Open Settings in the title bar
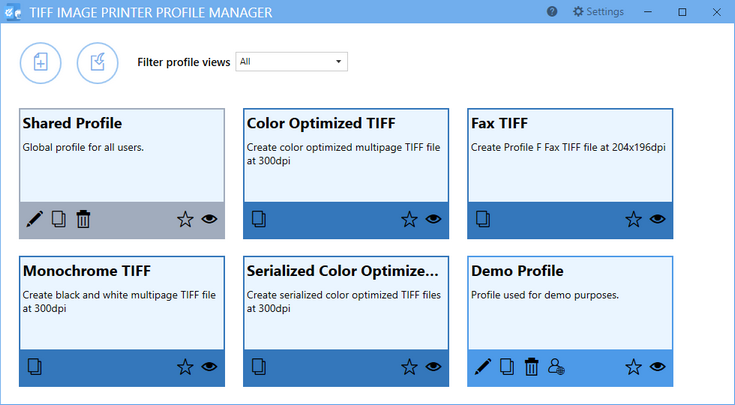The image size is (735, 405). coord(598,12)
